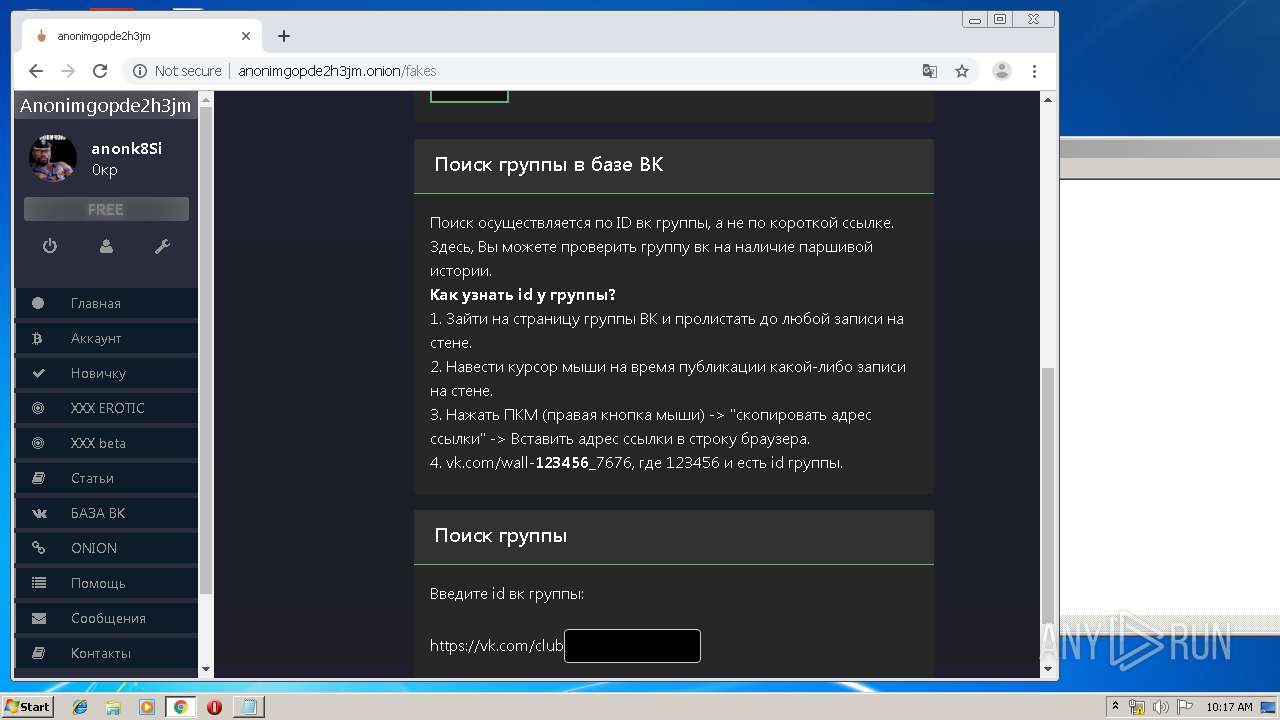Click the book icon beside Статьи
Screen dimensions: 1280x720
(x=38, y=478)
